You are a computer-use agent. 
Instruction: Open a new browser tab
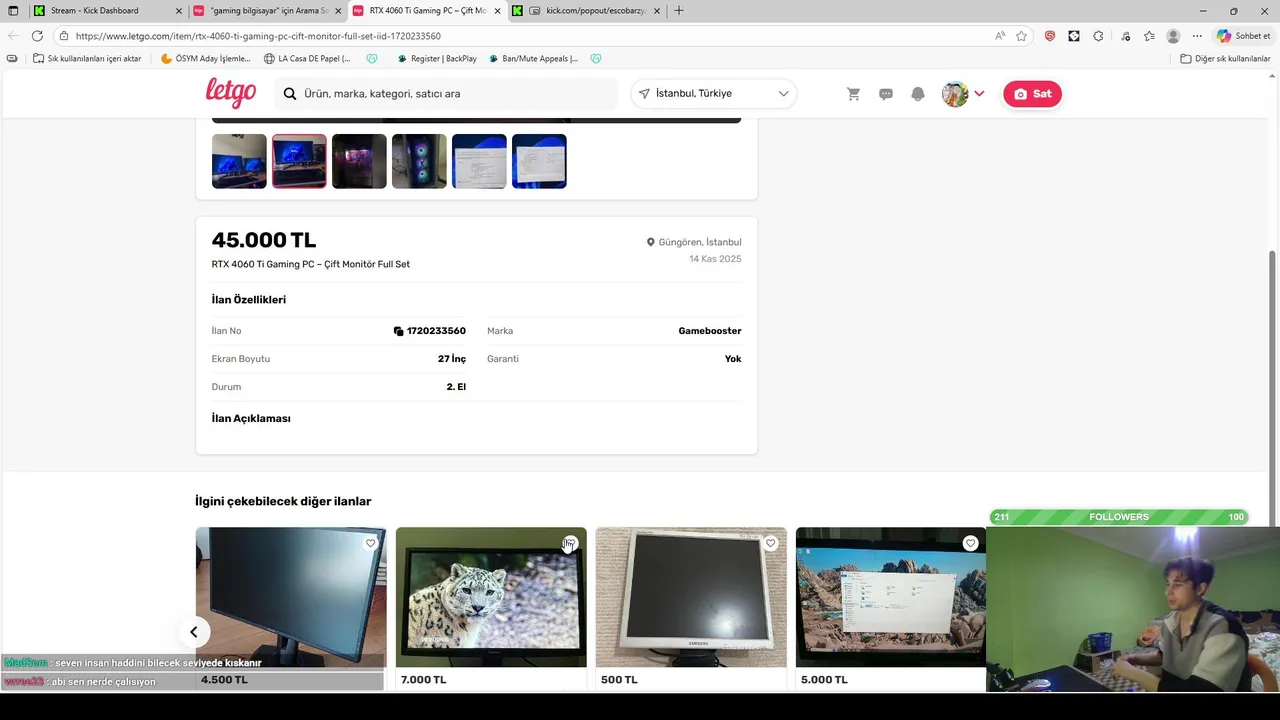coord(679,11)
